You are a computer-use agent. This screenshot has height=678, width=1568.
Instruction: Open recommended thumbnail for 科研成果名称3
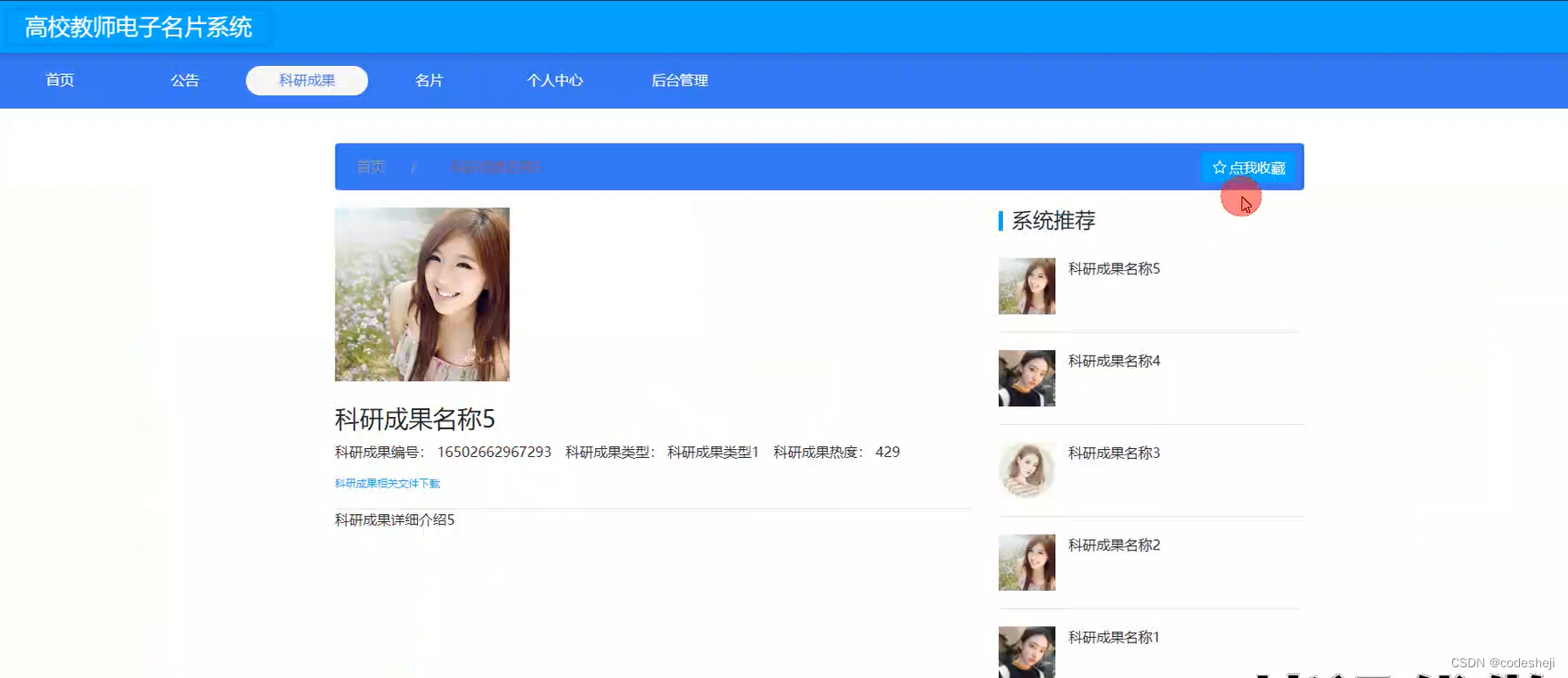[x=1027, y=470]
